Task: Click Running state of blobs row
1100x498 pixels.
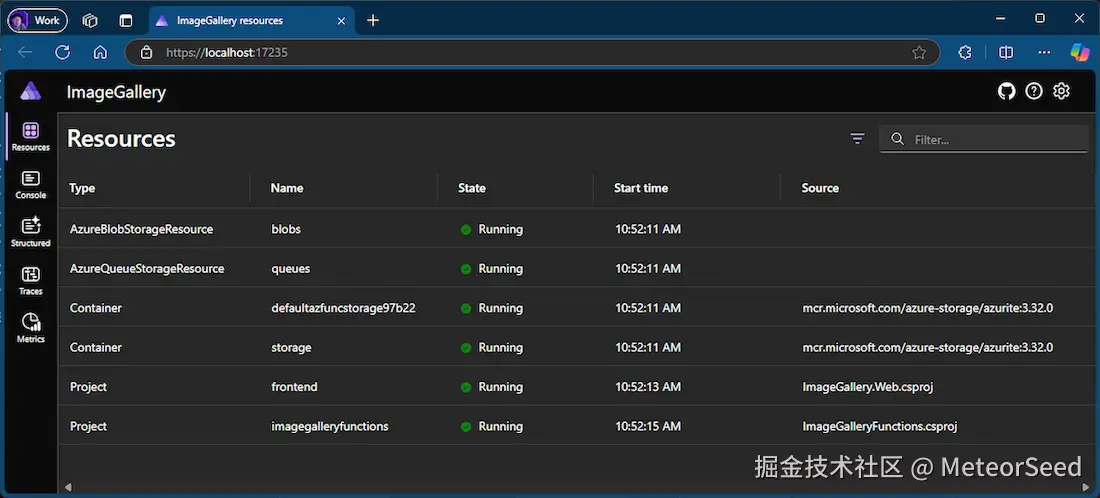Action: pyautogui.click(x=492, y=229)
